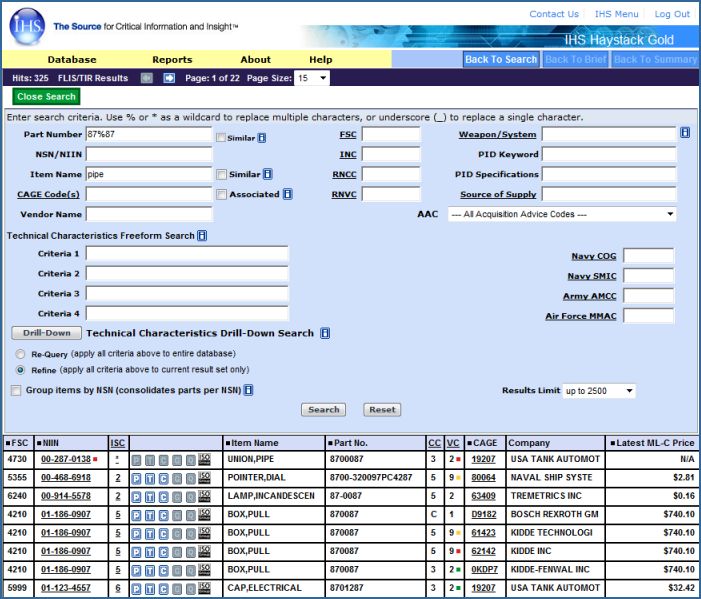Viewport: 701px width, 599px height.
Task: Open P icon in LAMP,INCANDESCEN row
Action: [x=136, y=497]
